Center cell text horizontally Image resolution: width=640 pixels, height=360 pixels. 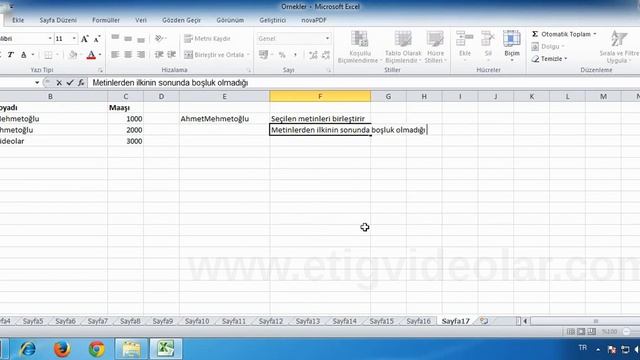[128, 54]
